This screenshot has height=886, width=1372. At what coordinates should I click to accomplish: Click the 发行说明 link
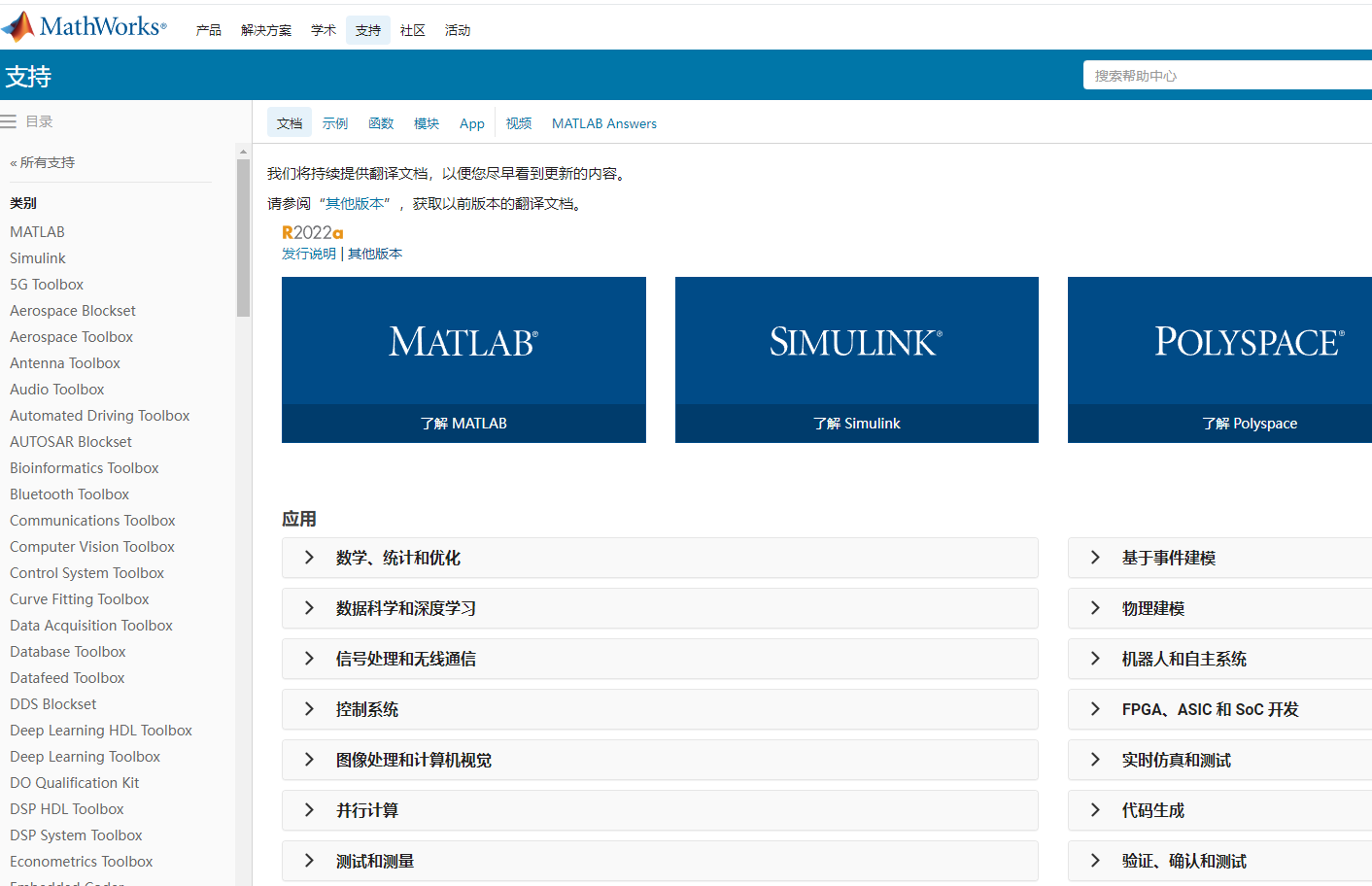[308, 253]
